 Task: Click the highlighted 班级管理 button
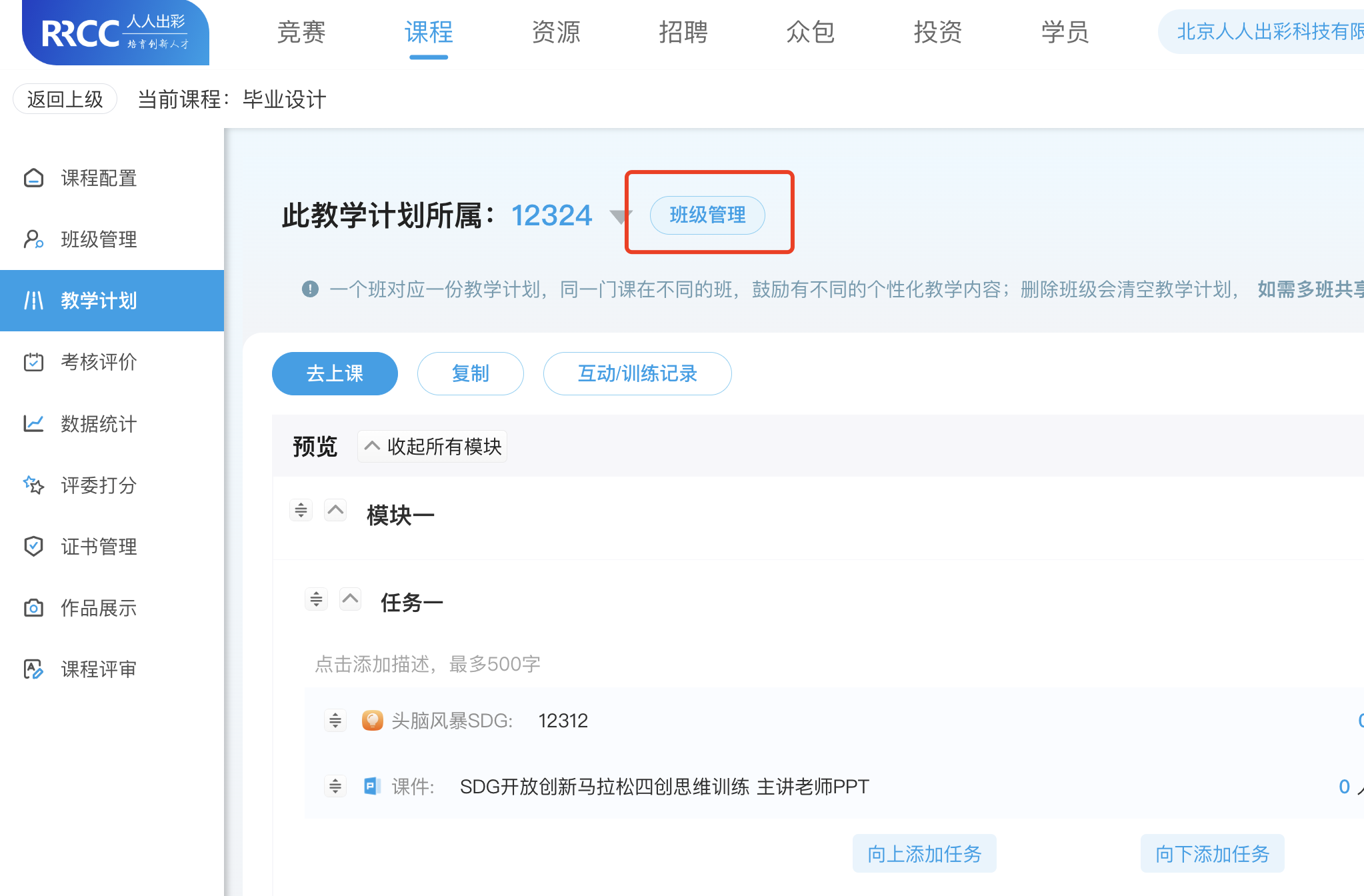[x=707, y=215]
